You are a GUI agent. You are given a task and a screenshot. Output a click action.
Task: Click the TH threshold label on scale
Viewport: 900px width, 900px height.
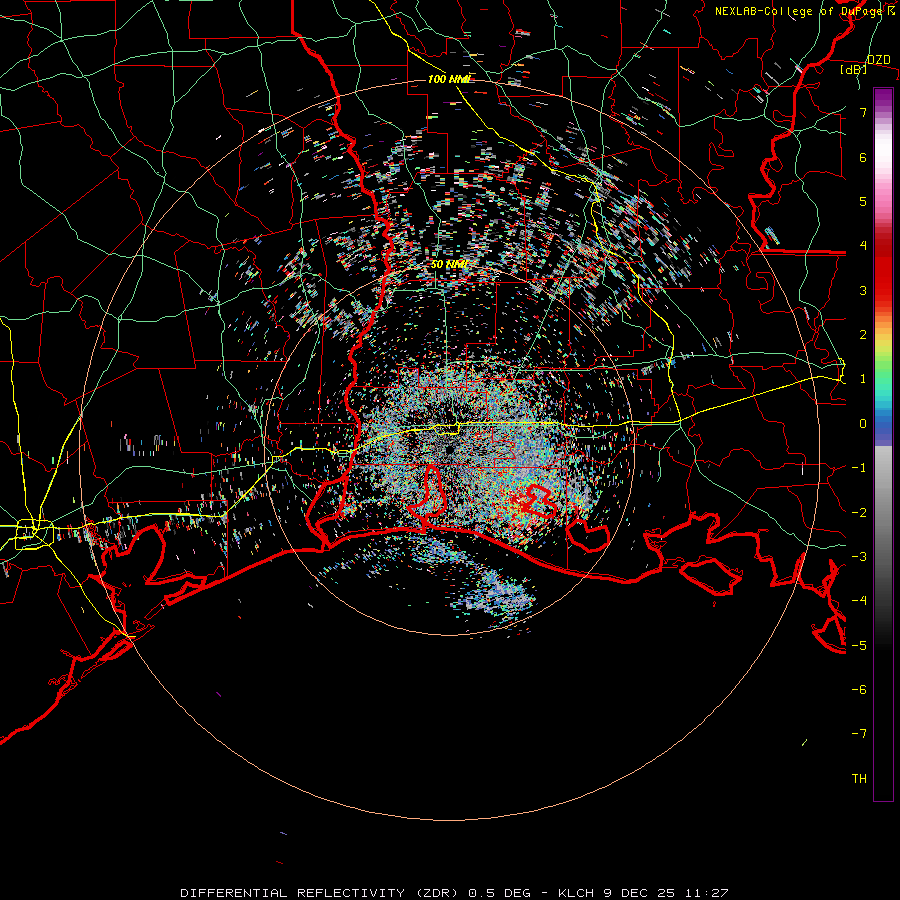(x=859, y=779)
